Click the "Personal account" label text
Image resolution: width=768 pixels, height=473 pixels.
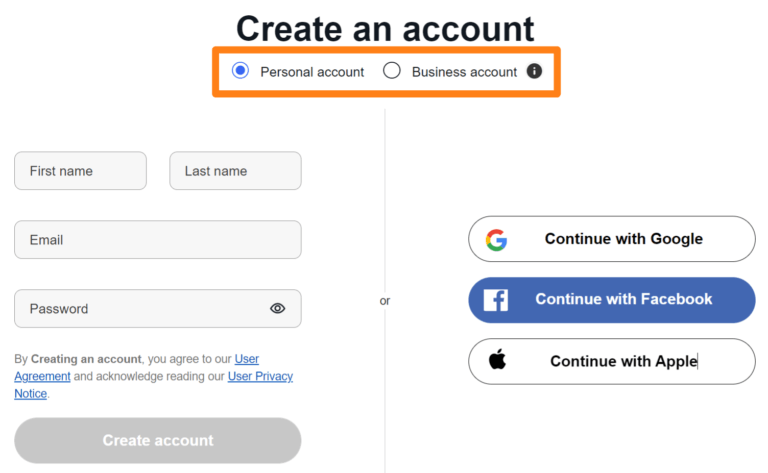pyautogui.click(x=312, y=72)
